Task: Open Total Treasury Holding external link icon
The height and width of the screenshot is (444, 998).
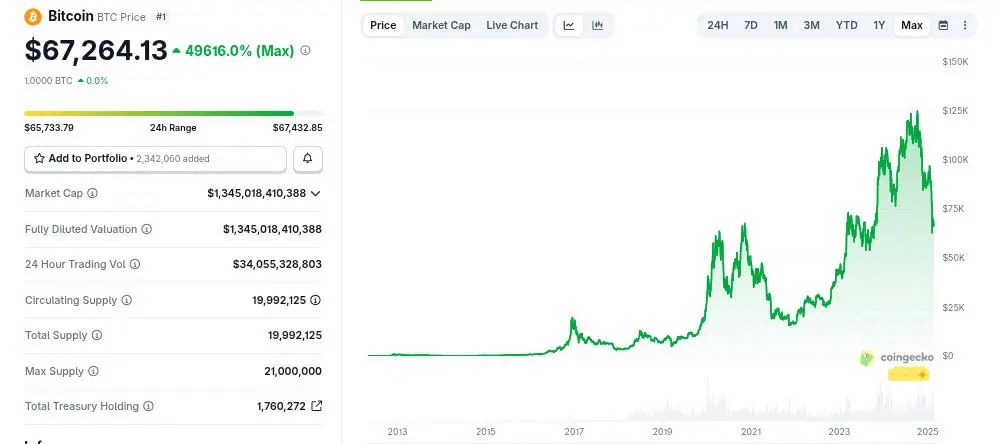Action: (x=317, y=406)
